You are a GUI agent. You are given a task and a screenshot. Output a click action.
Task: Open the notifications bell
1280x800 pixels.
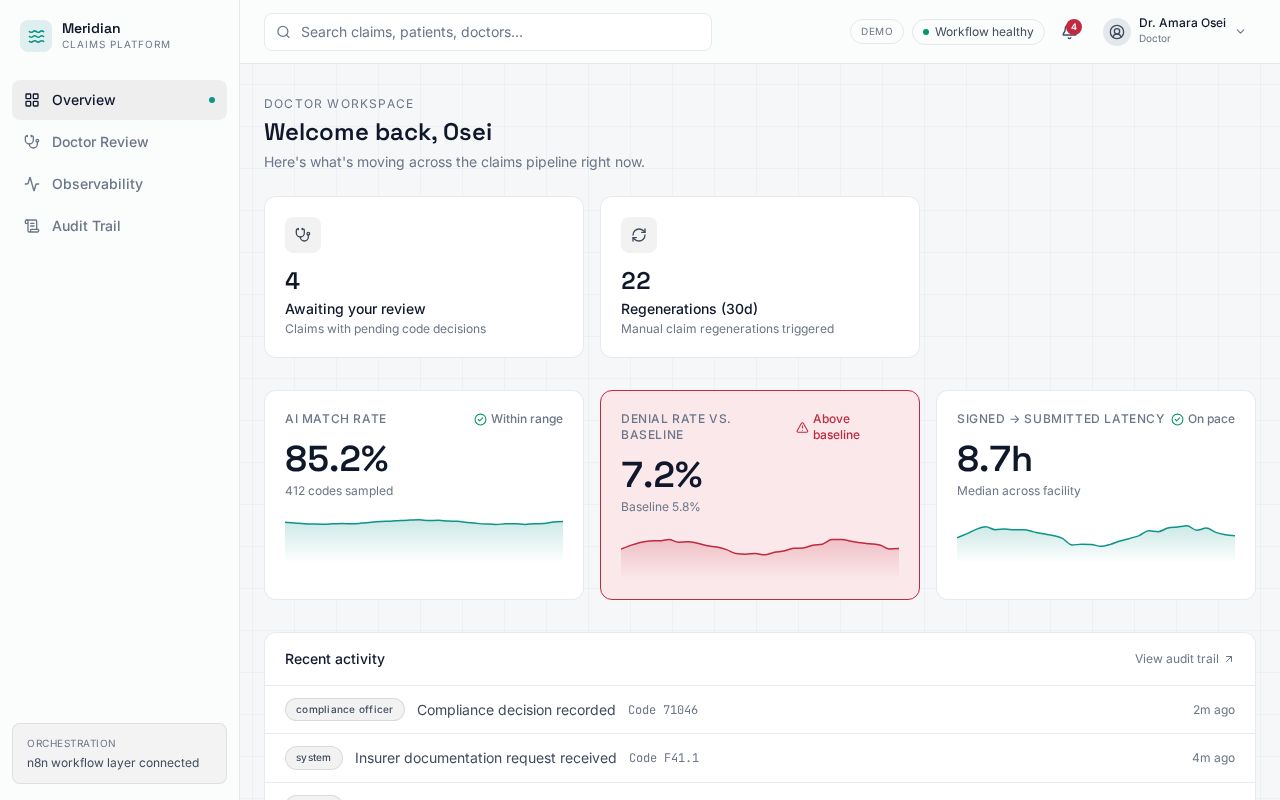(1069, 32)
